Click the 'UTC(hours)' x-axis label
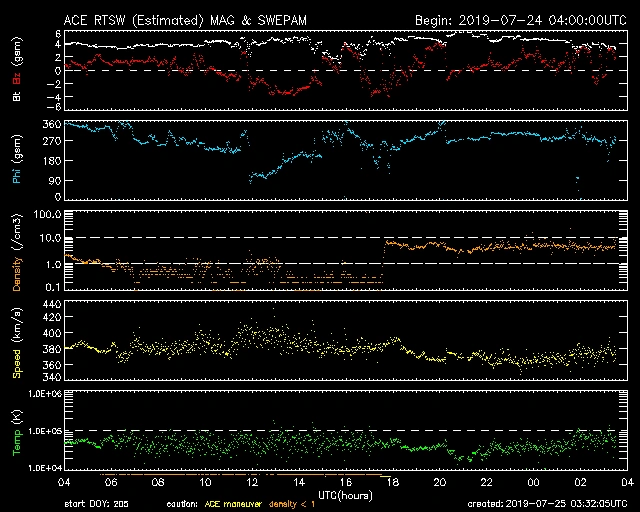Viewport: 640px width, 512px height. pyautogui.click(x=345, y=496)
